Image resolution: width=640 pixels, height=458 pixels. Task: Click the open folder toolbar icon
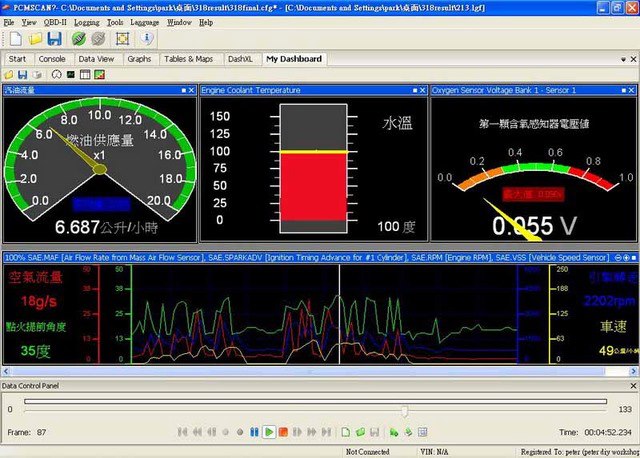pos(34,38)
